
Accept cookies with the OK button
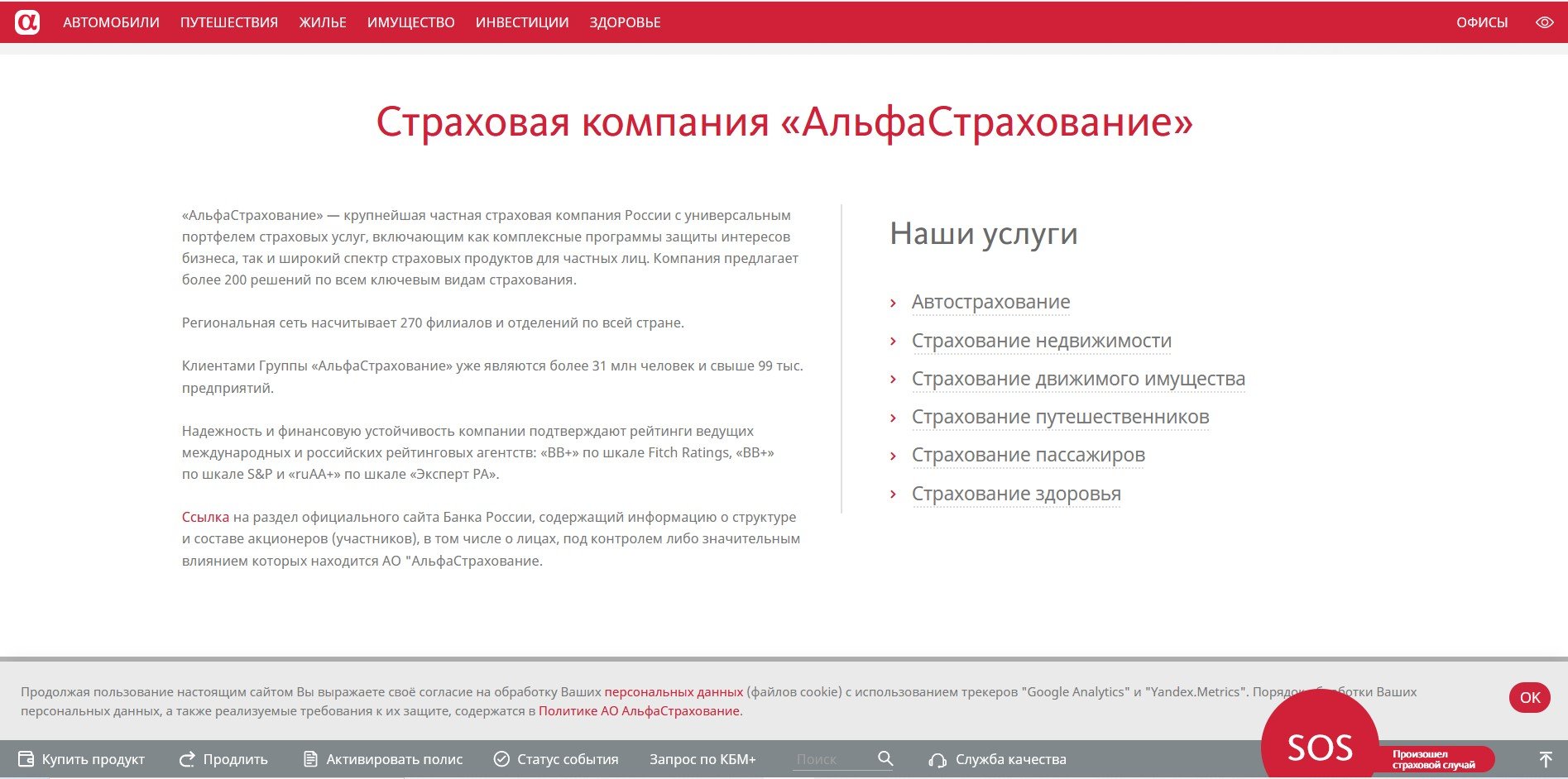tap(1529, 697)
